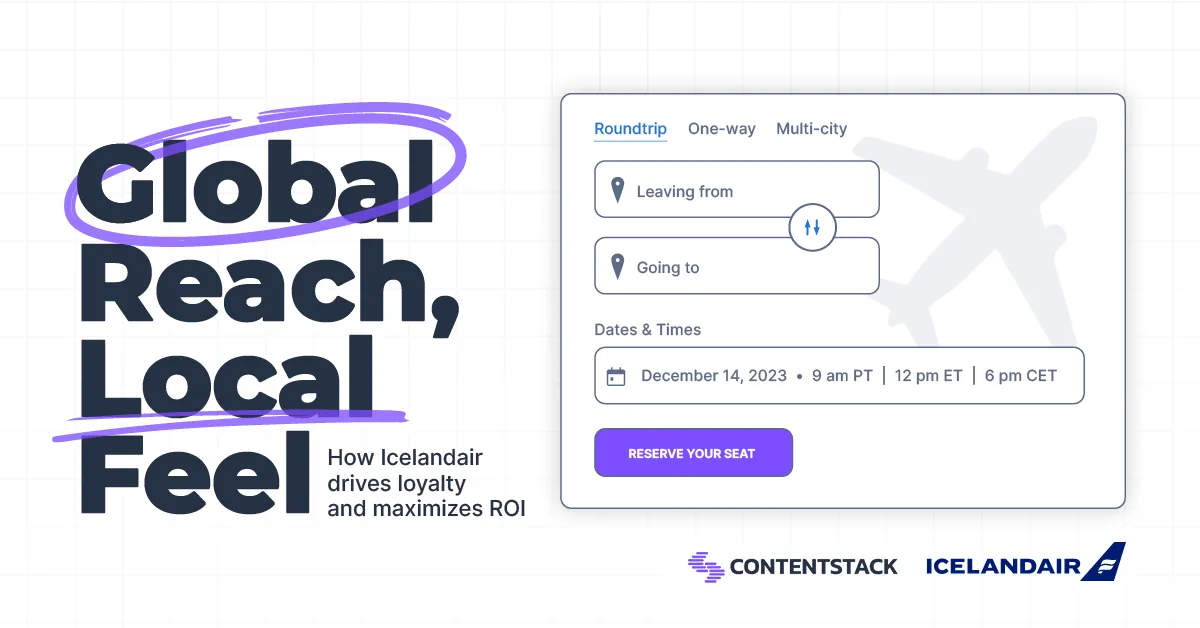This screenshot has height=628, width=1200.
Task: Choose the 9 am PT time
Action: (842, 376)
